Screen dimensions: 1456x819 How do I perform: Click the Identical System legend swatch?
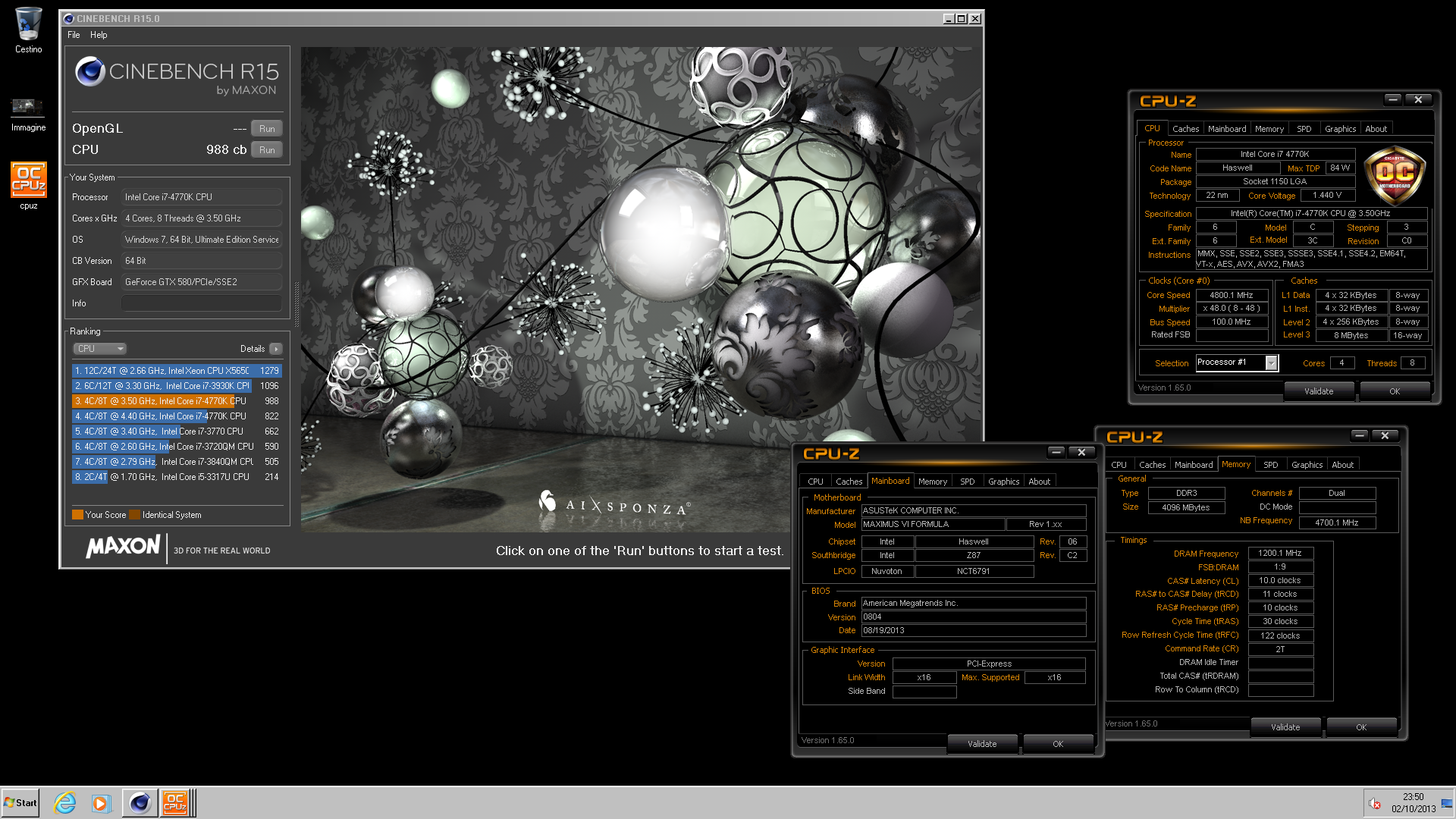[x=135, y=515]
